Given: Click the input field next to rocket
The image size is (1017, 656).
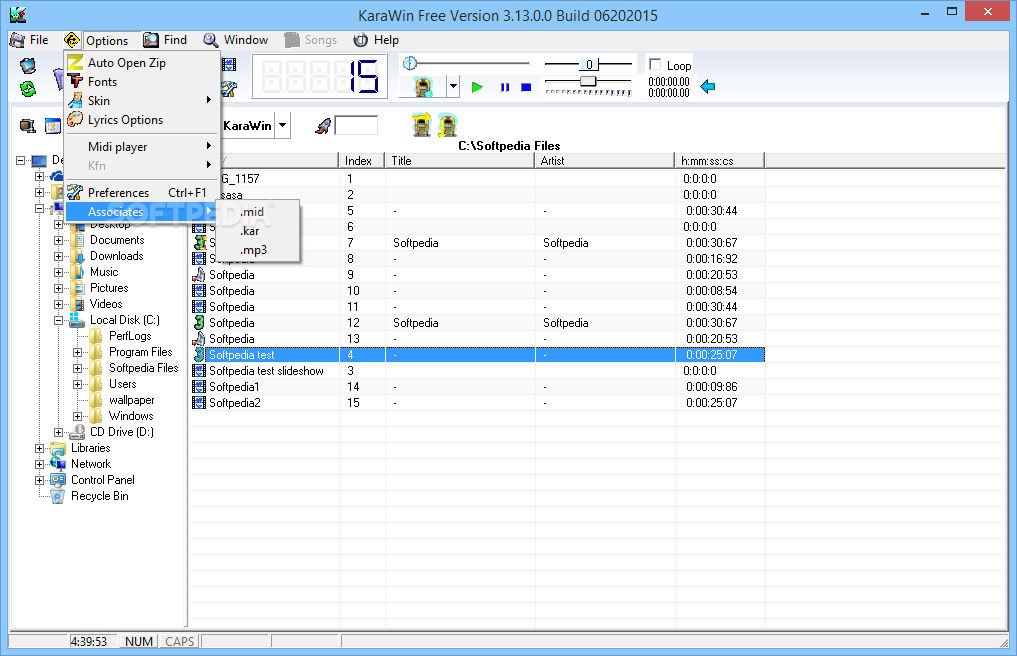Looking at the screenshot, I should pyautogui.click(x=356, y=126).
